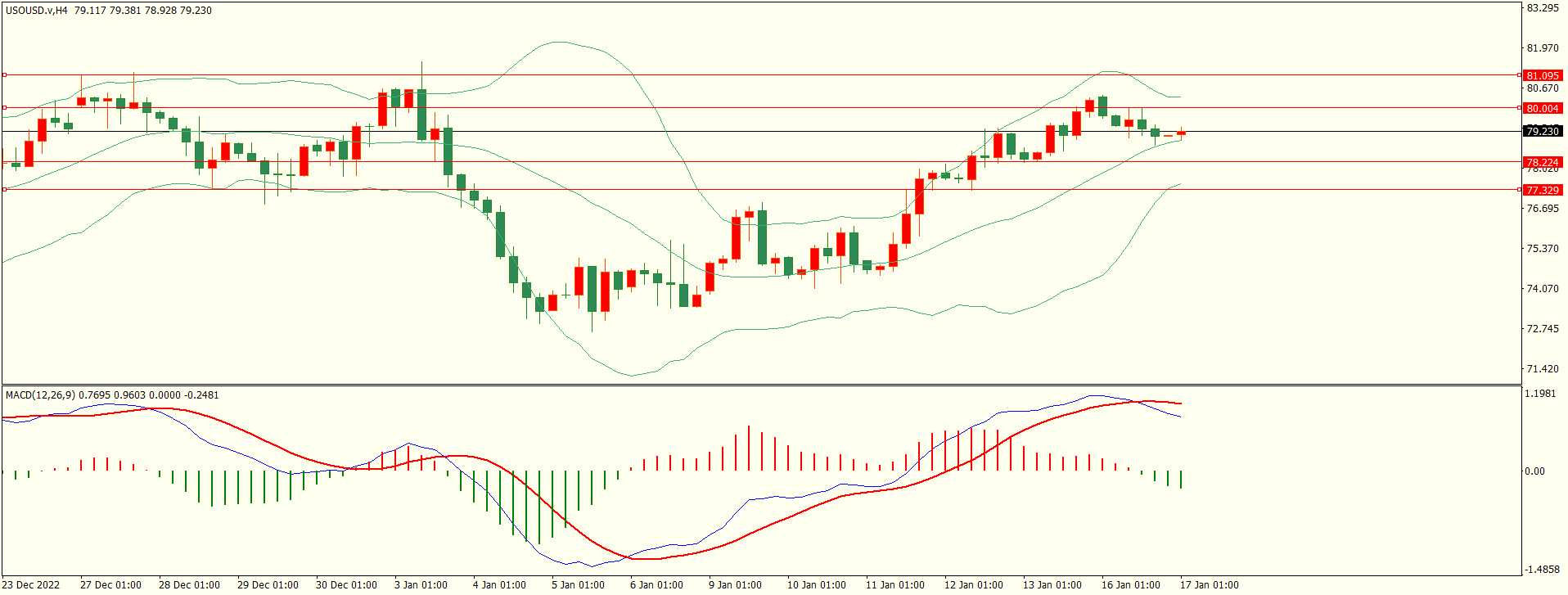
Task: Click the USOUSD.v,H4 symbol title
Action: [x=37, y=11]
